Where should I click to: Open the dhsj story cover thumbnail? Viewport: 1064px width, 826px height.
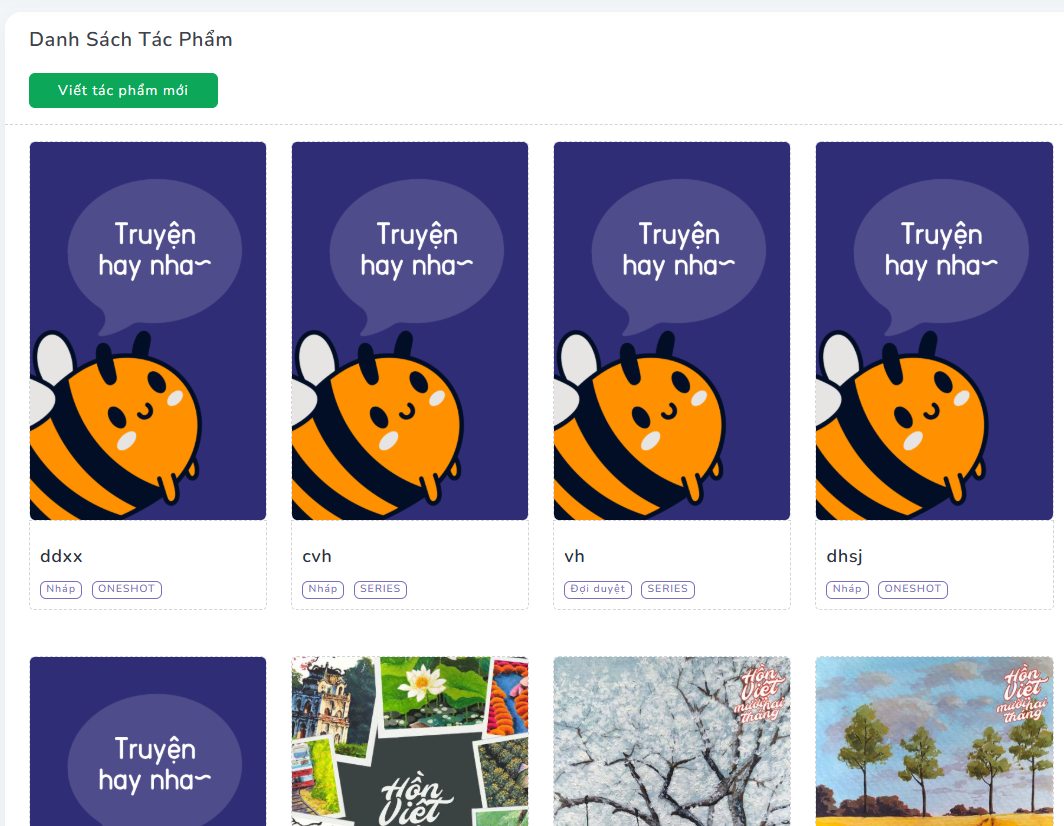click(934, 331)
